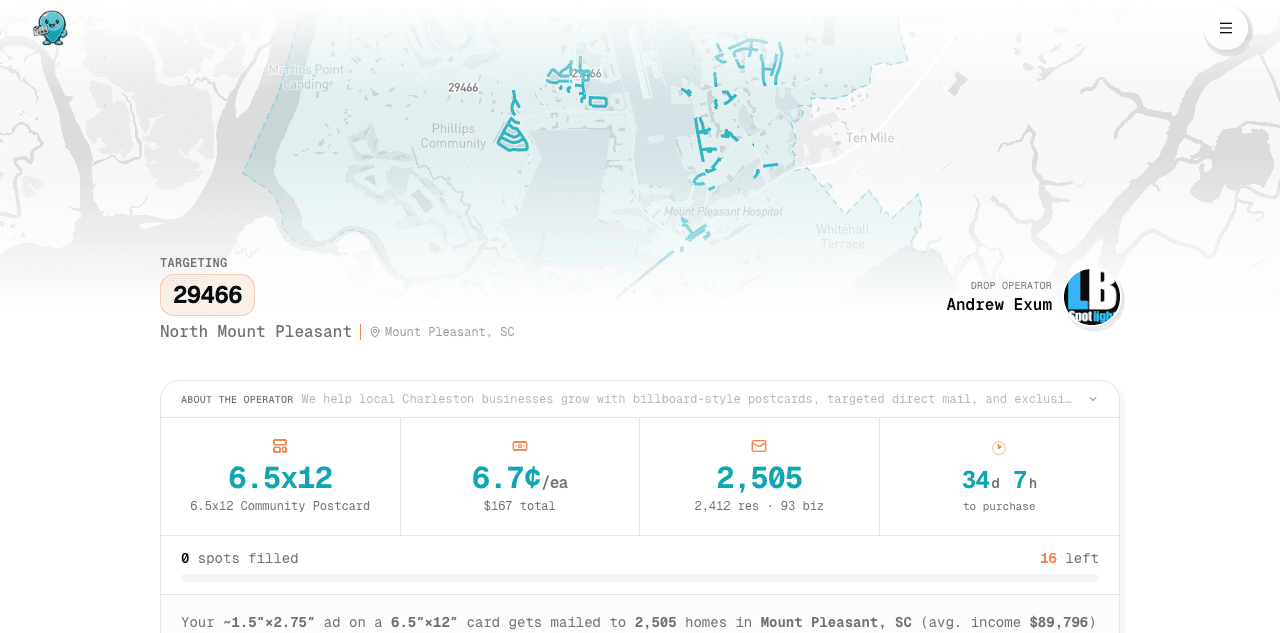Select the 29466 targeting zip badge
This screenshot has height=633, width=1280.
pyautogui.click(x=207, y=295)
